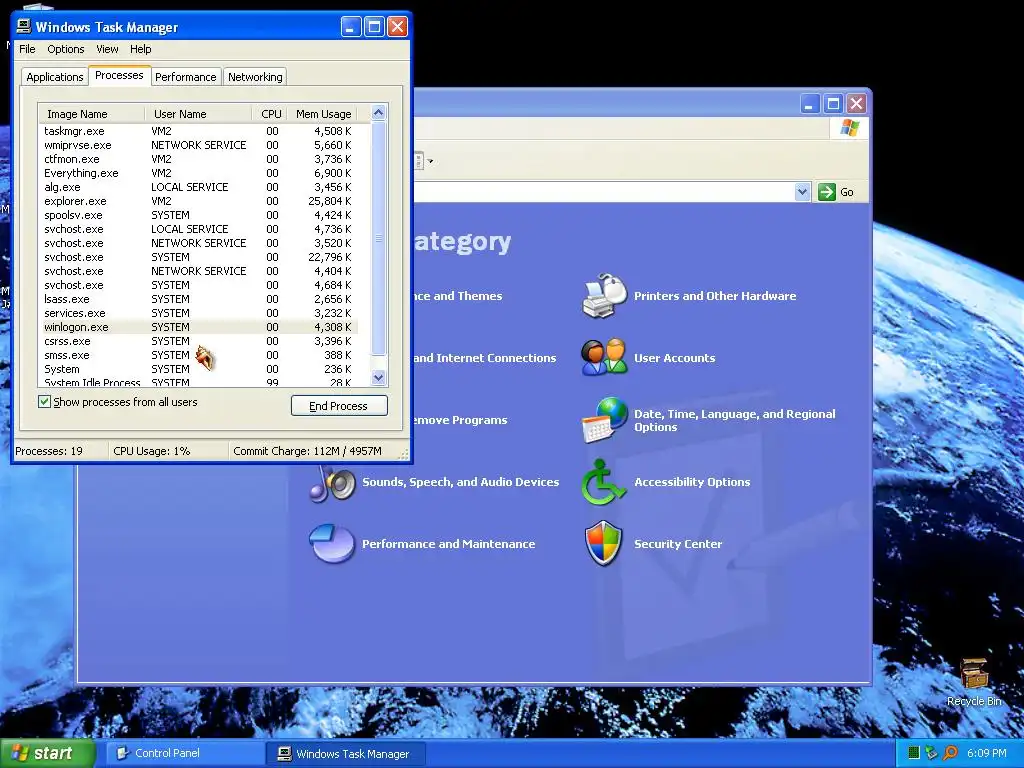Screen dimensions: 1024x768
Task: Click the green Go arrow icon
Action: (827, 192)
